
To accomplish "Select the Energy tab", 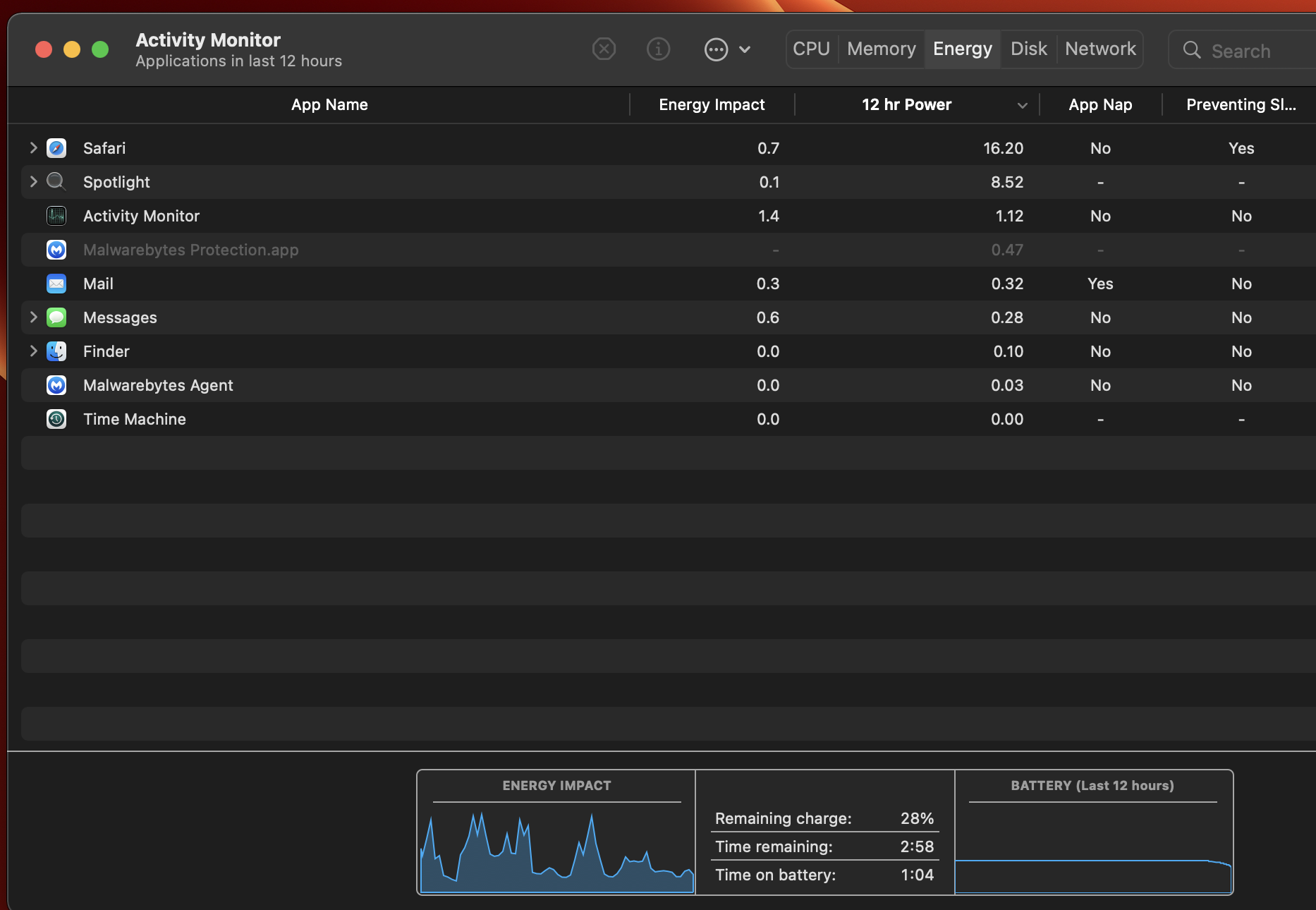I will (x=963, y=49).
